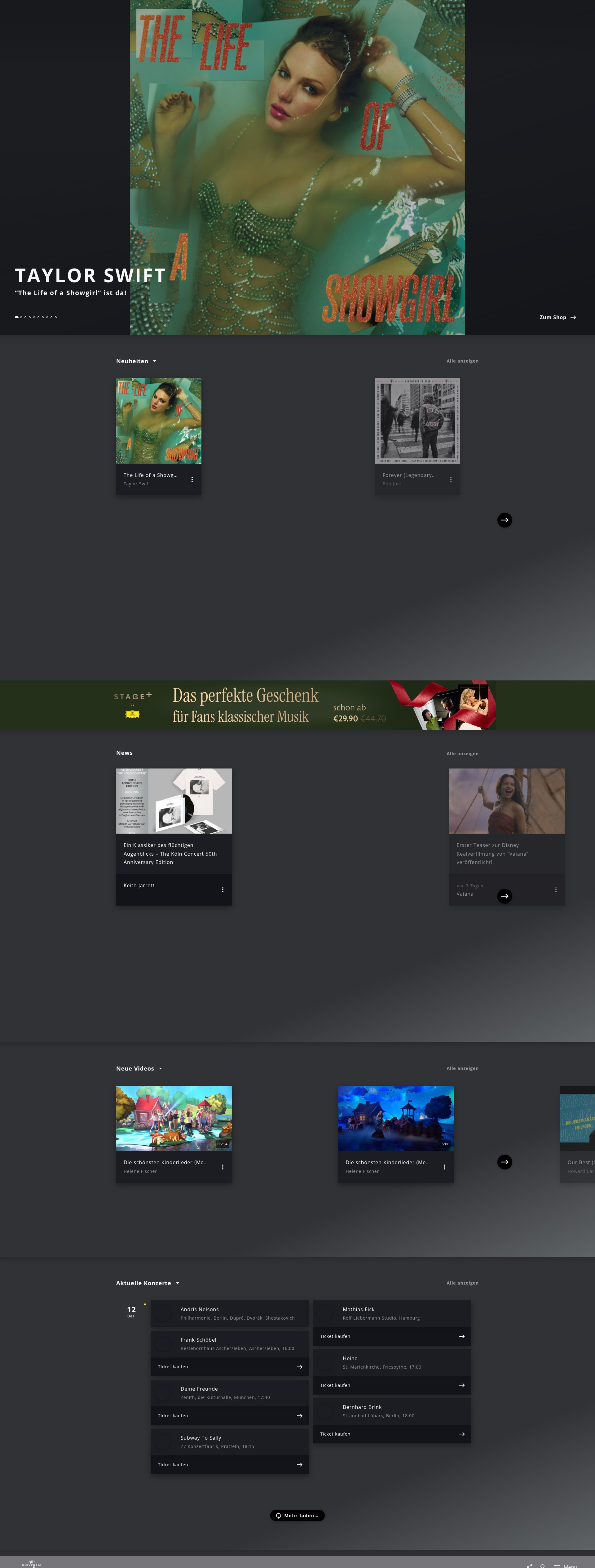This screenshot has height=1568, width=595.
Task: Click the Andris Nelsons concert entry
Action: (230, 1314)
